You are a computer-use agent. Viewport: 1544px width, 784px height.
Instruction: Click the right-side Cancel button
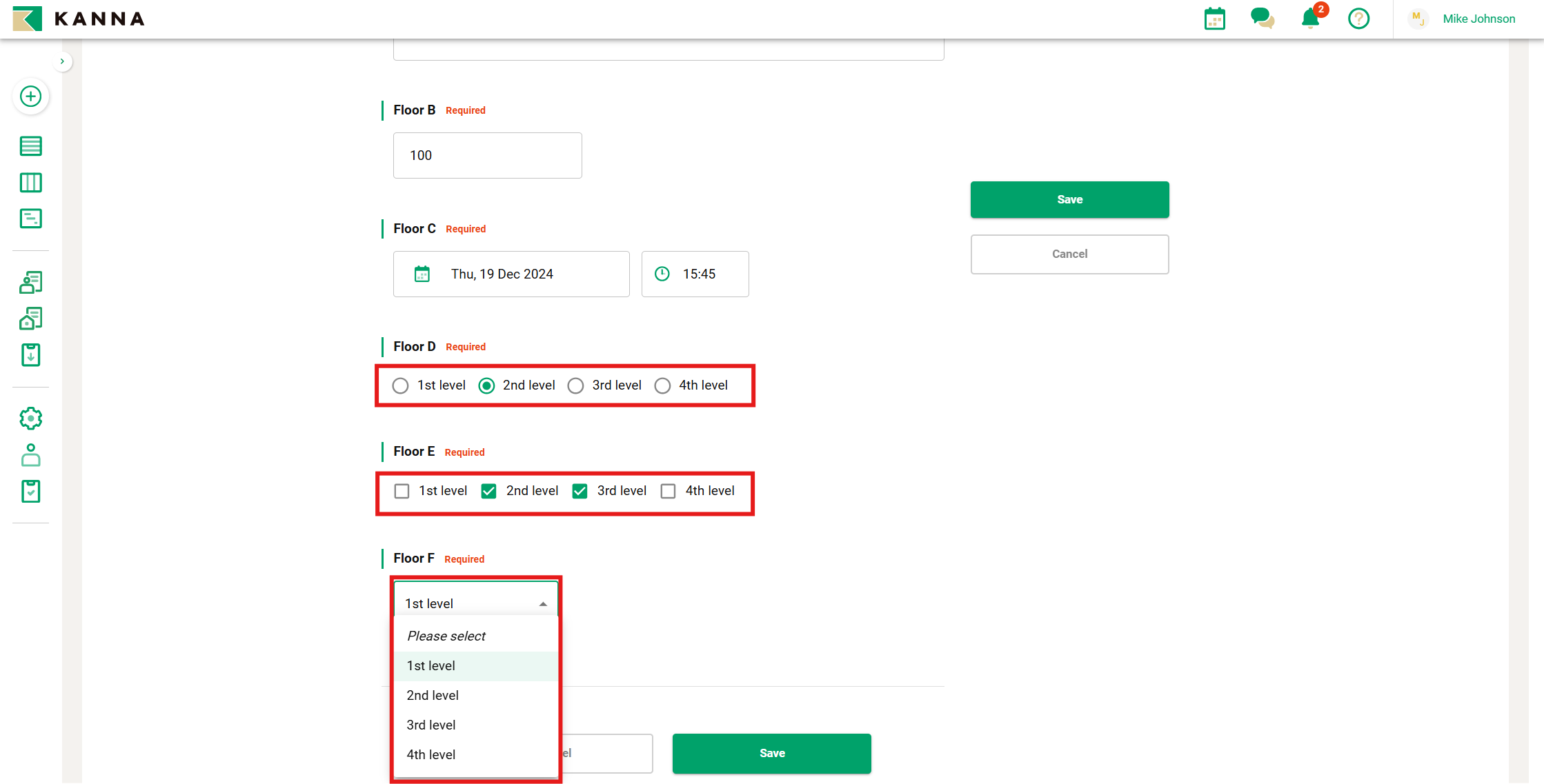(1069, 254)
